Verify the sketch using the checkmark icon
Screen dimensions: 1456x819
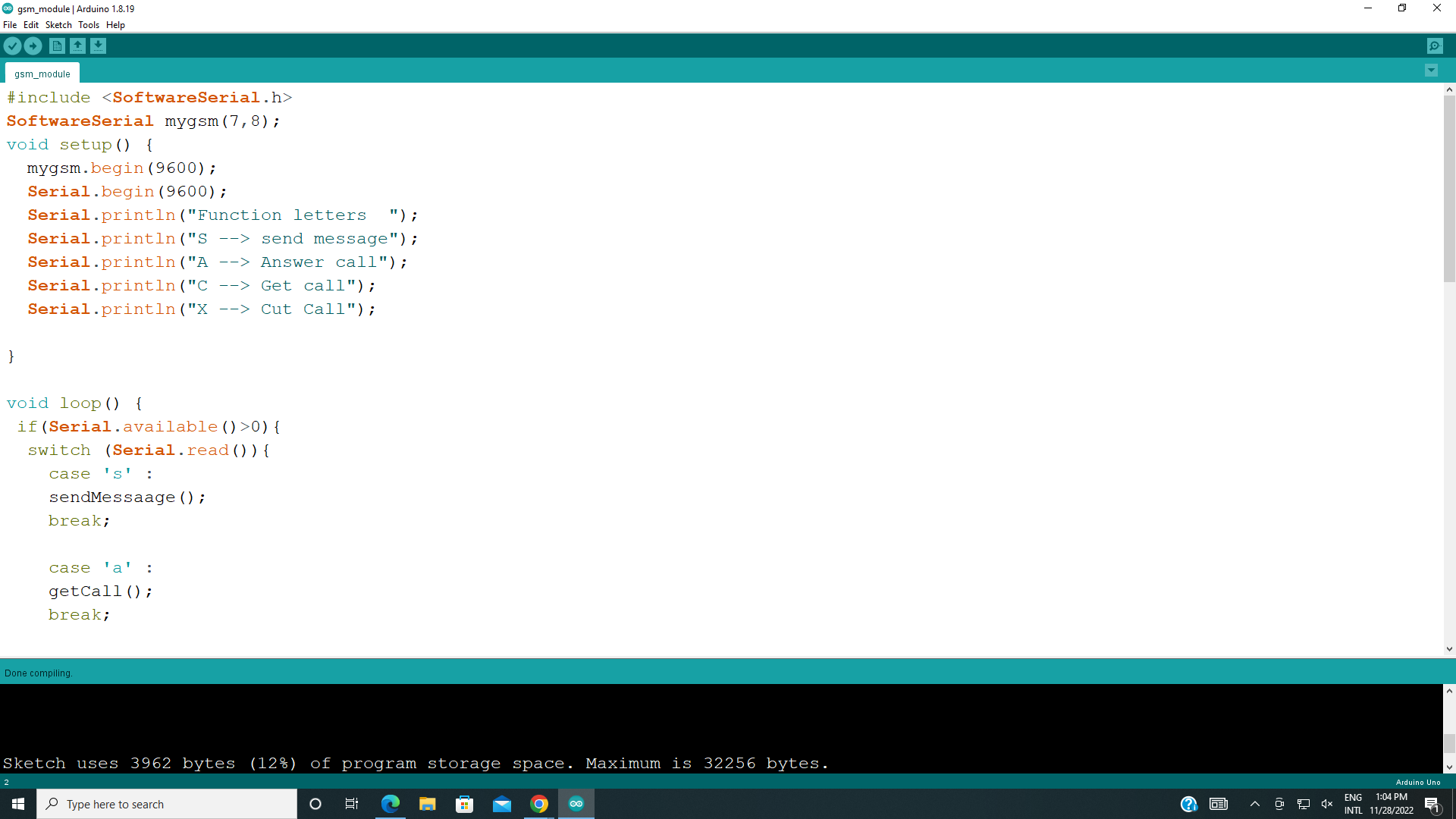(x=12, y=45)
